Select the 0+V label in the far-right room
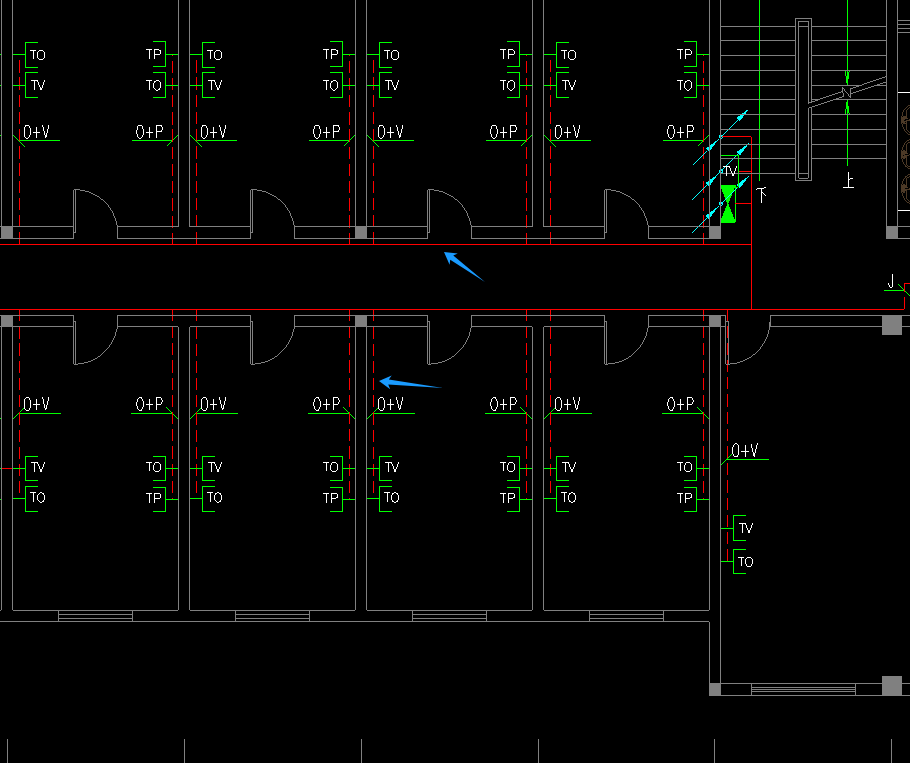 click(745, 450)
